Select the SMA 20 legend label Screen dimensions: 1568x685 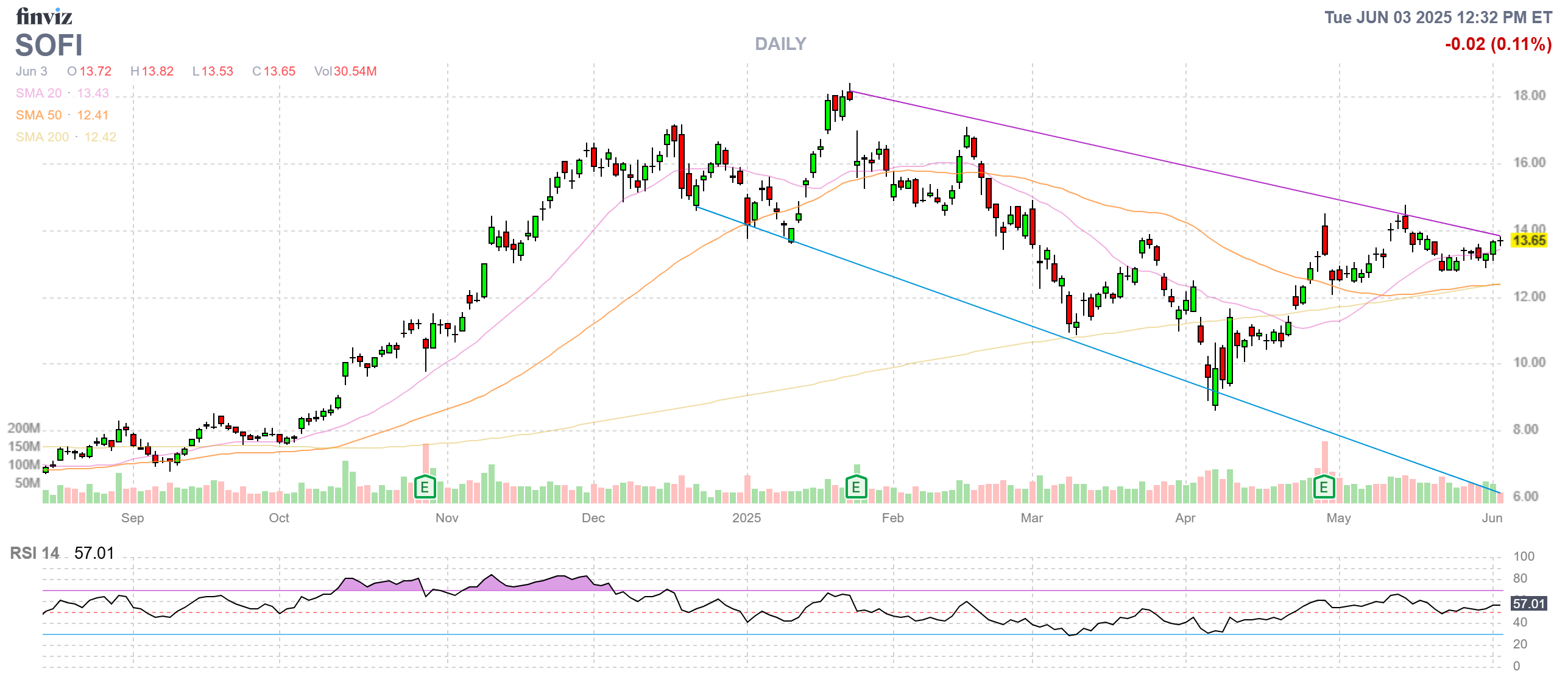pyautogui.click(x=38, y=93)
